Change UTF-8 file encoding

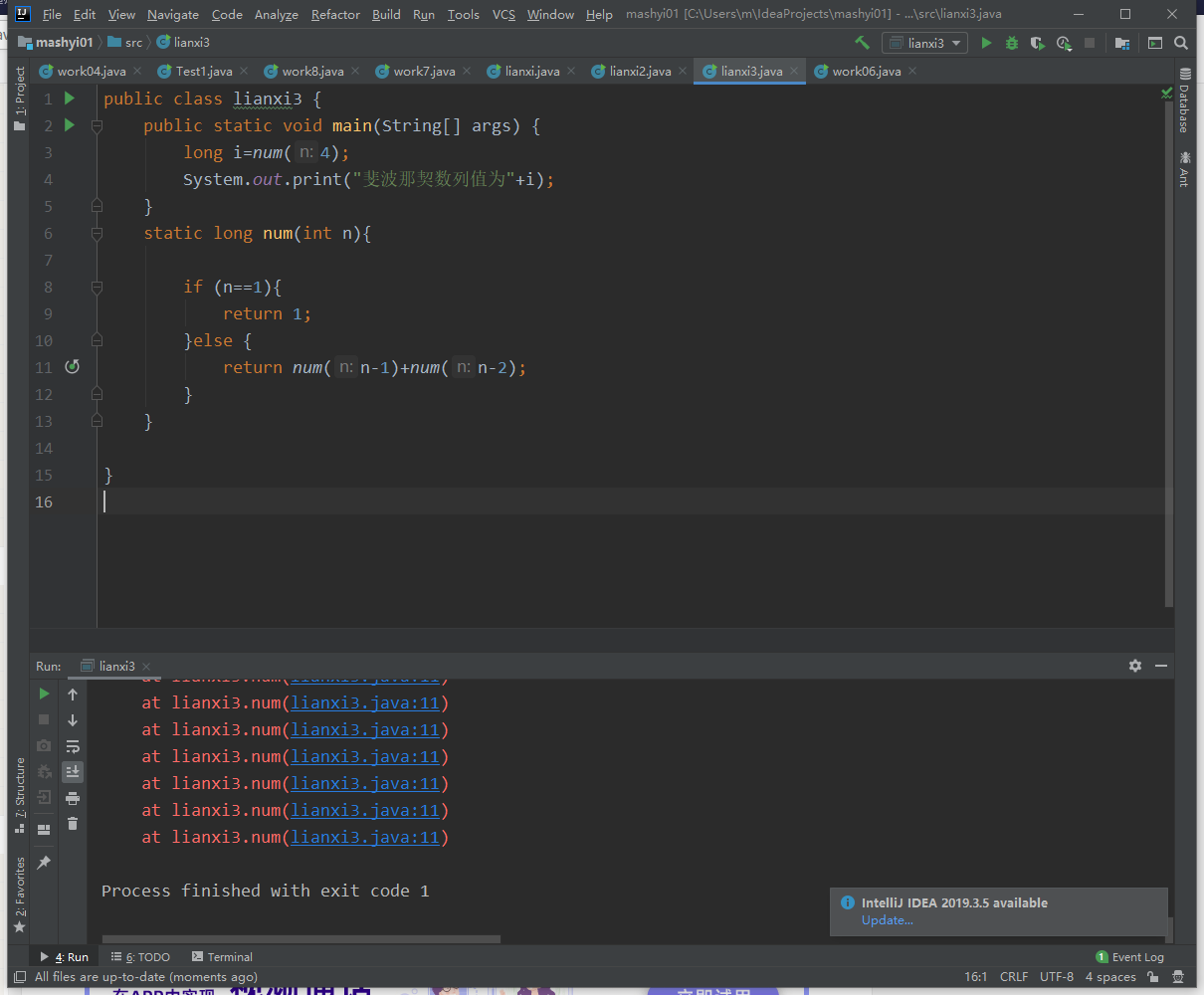point(1057,977)
